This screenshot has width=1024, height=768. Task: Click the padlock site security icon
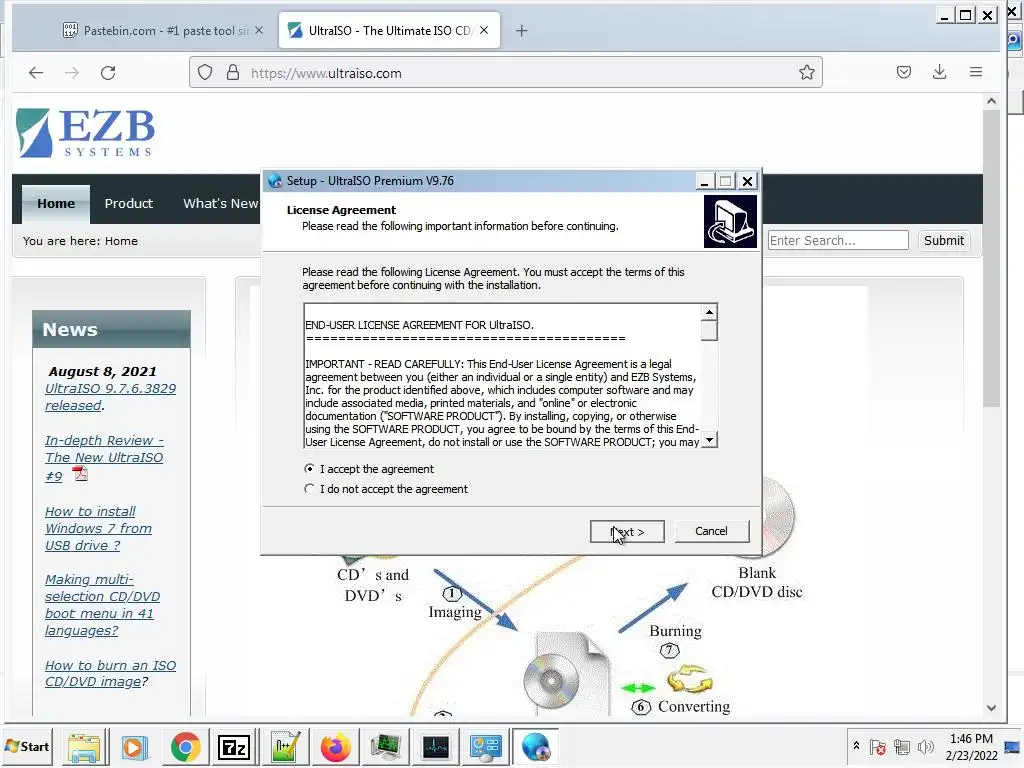[x=232, y=72]
